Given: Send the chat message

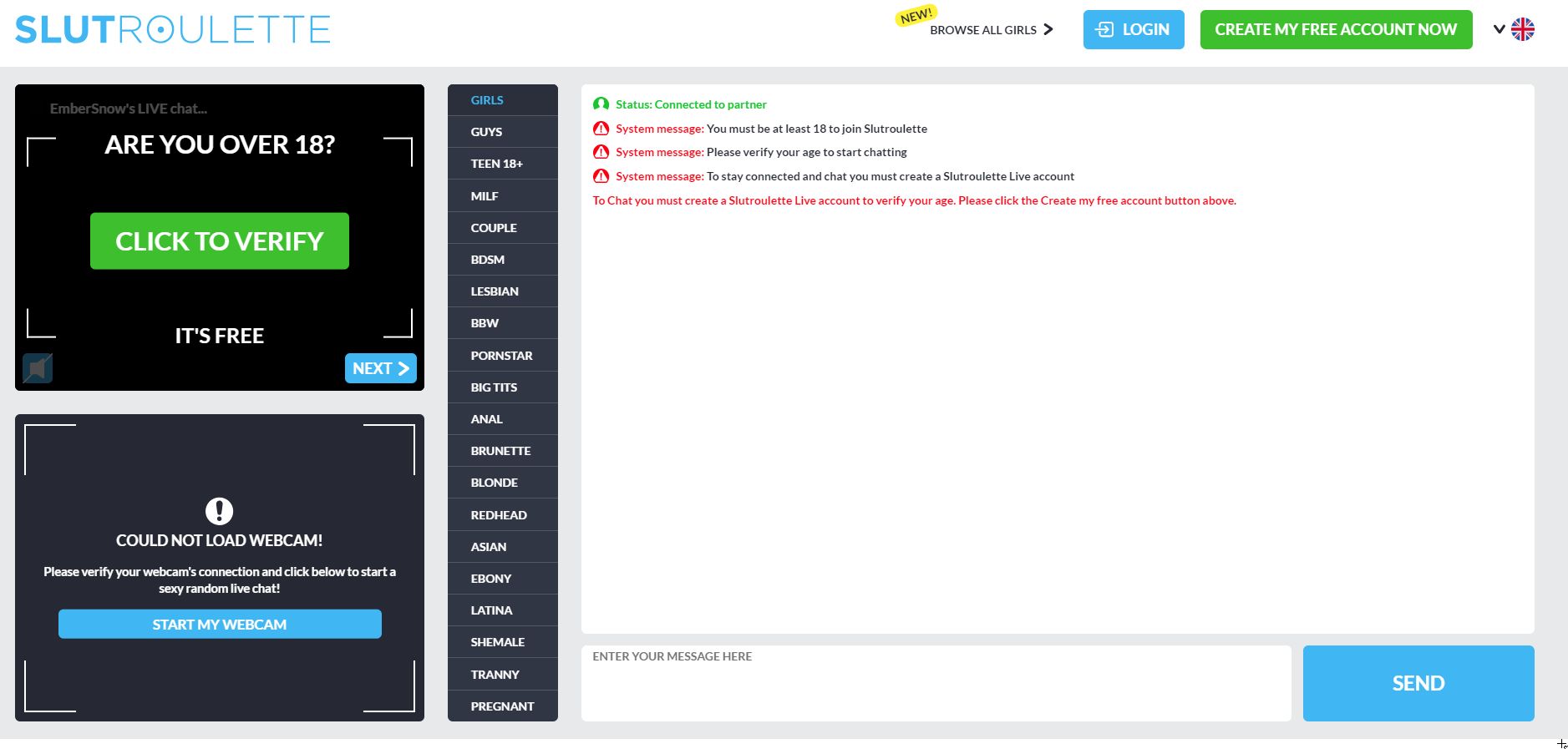Looking at the screenshot, I should point(1418,683).
